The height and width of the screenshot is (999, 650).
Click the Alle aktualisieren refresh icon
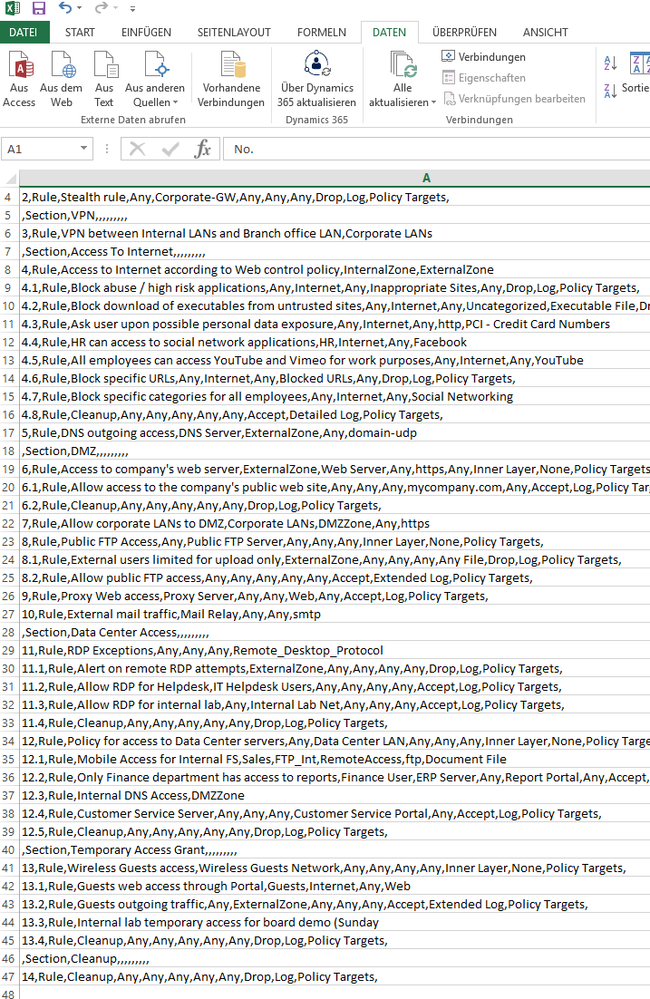[x=402, y=65]
